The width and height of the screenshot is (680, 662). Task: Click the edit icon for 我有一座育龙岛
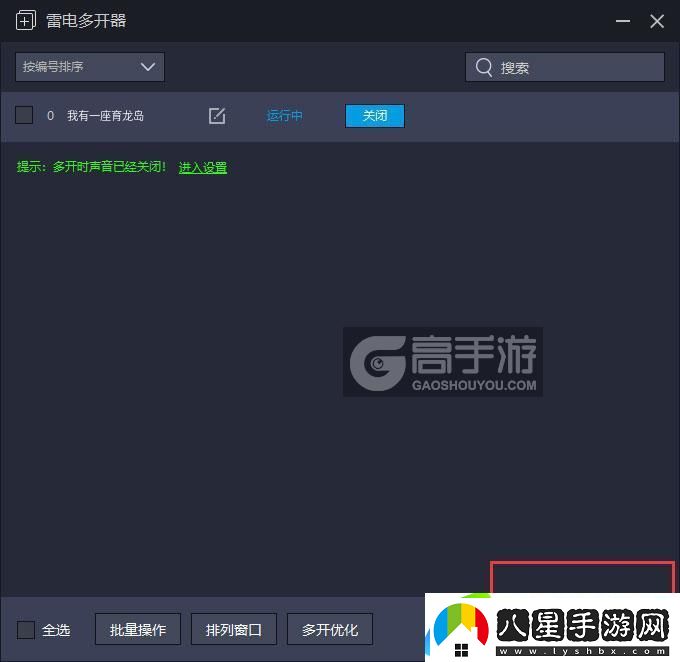[217, 116]
